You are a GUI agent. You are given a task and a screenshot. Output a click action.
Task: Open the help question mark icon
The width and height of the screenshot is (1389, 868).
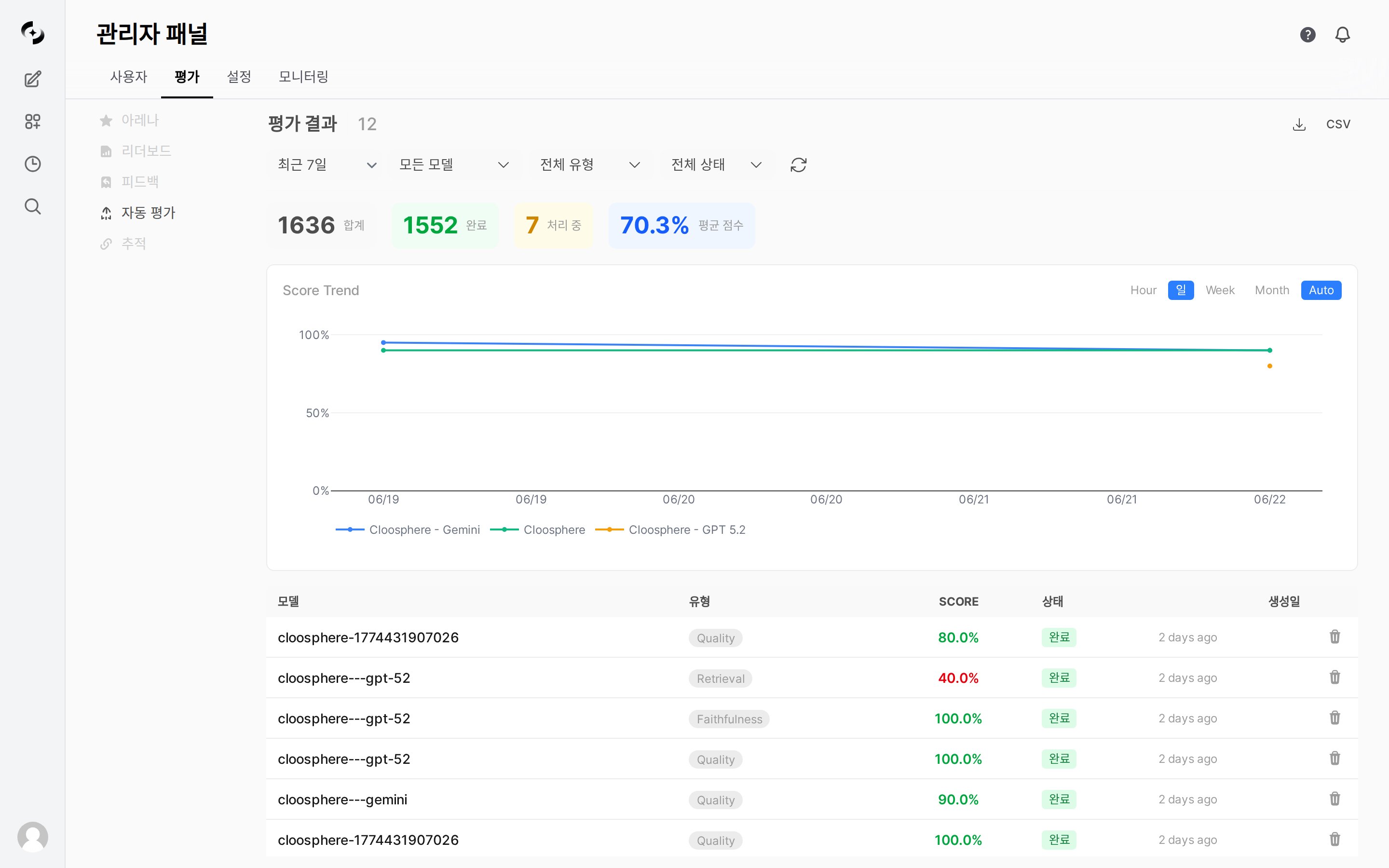(1307, 34)
